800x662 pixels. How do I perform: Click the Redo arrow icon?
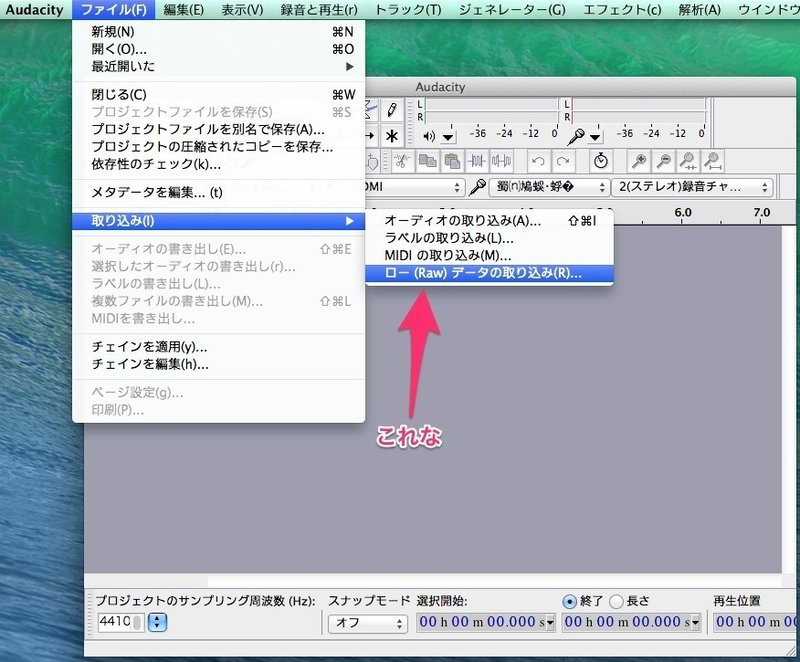pos(563,162)
